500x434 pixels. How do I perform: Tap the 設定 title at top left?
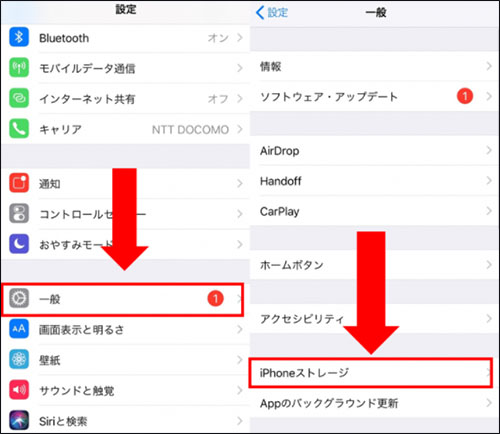126,9
